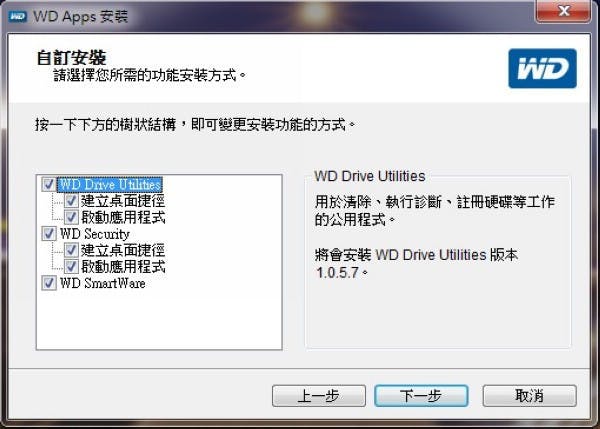This screenshot has height=429, width=600.
Task: Click the 上一步 back button
Action: click(319, 396)
